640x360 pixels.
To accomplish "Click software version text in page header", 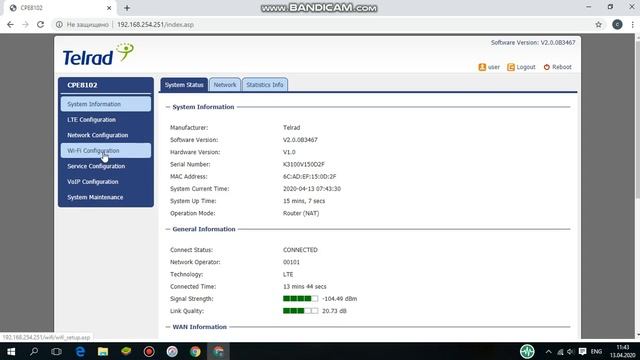I will point(533,42).
